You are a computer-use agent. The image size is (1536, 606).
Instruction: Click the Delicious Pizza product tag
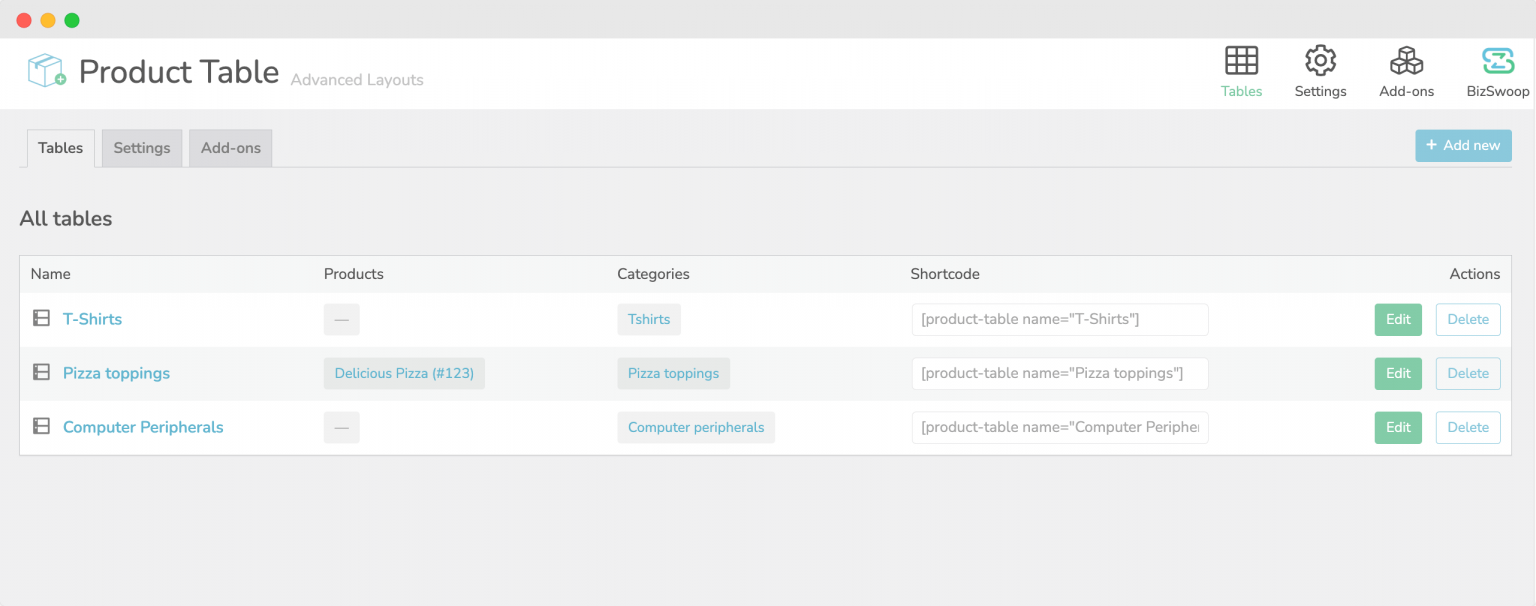point(404,373)
